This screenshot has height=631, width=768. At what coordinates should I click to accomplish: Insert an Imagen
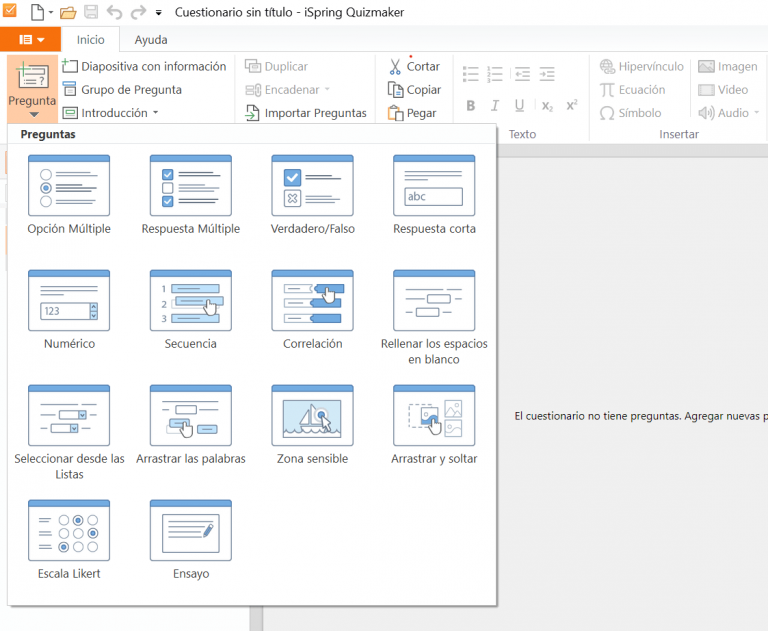(x=728, y=66)
